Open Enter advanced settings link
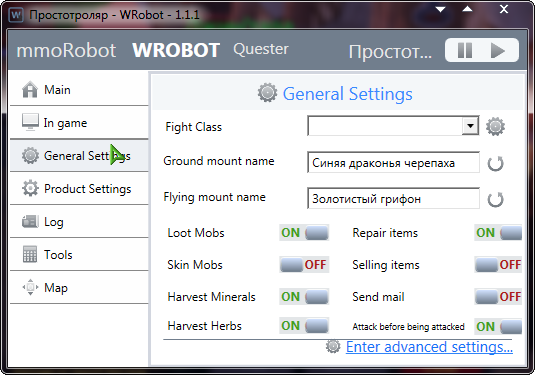 click(x=429, y=347)
